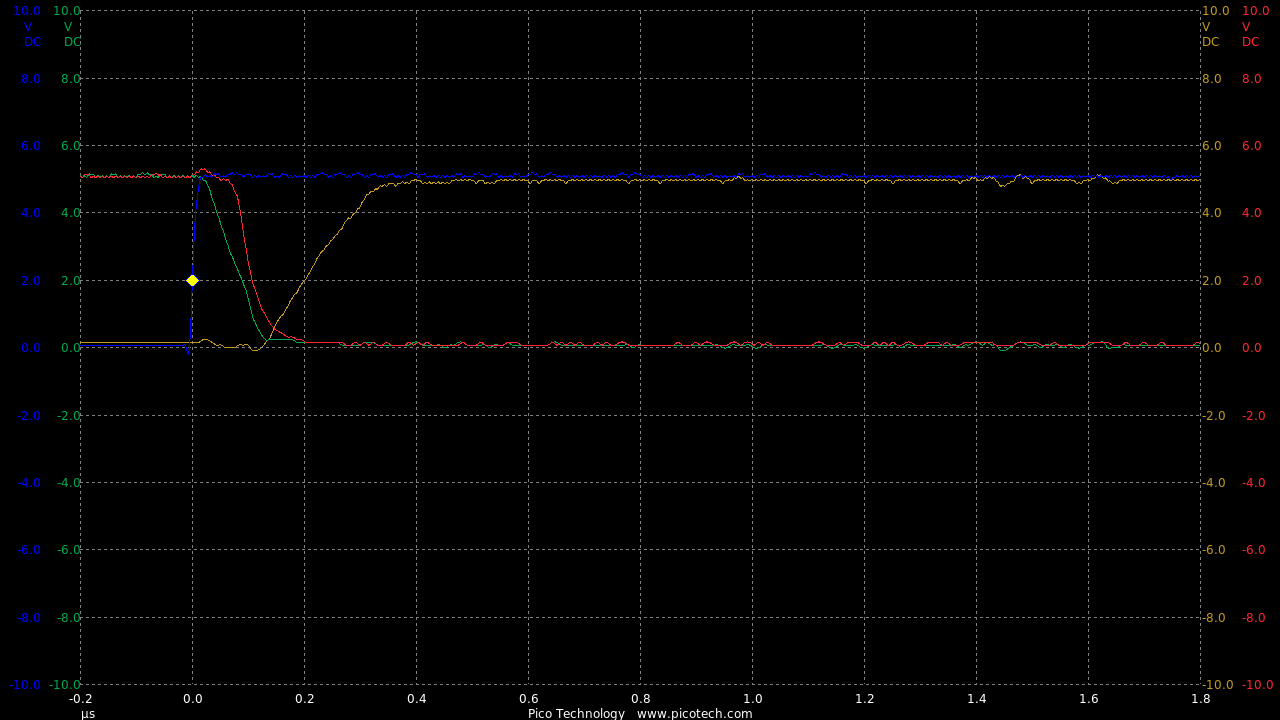The width and height of the screenshot is (1280, 720).
Task: Click the 1.8 time axis label
Action: [x=1201, y=699]
